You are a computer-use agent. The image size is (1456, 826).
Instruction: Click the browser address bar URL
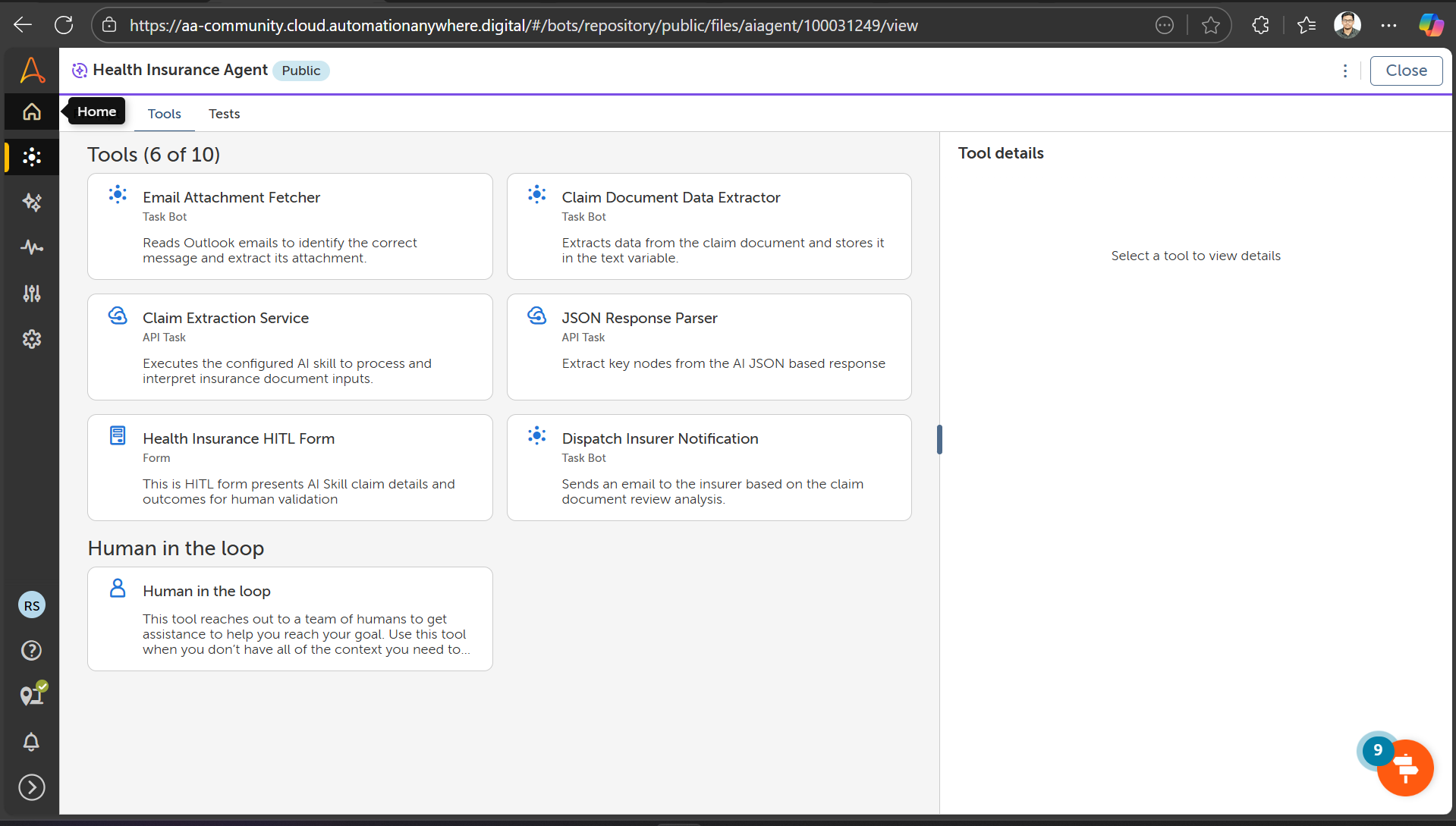tap(524, 26)
